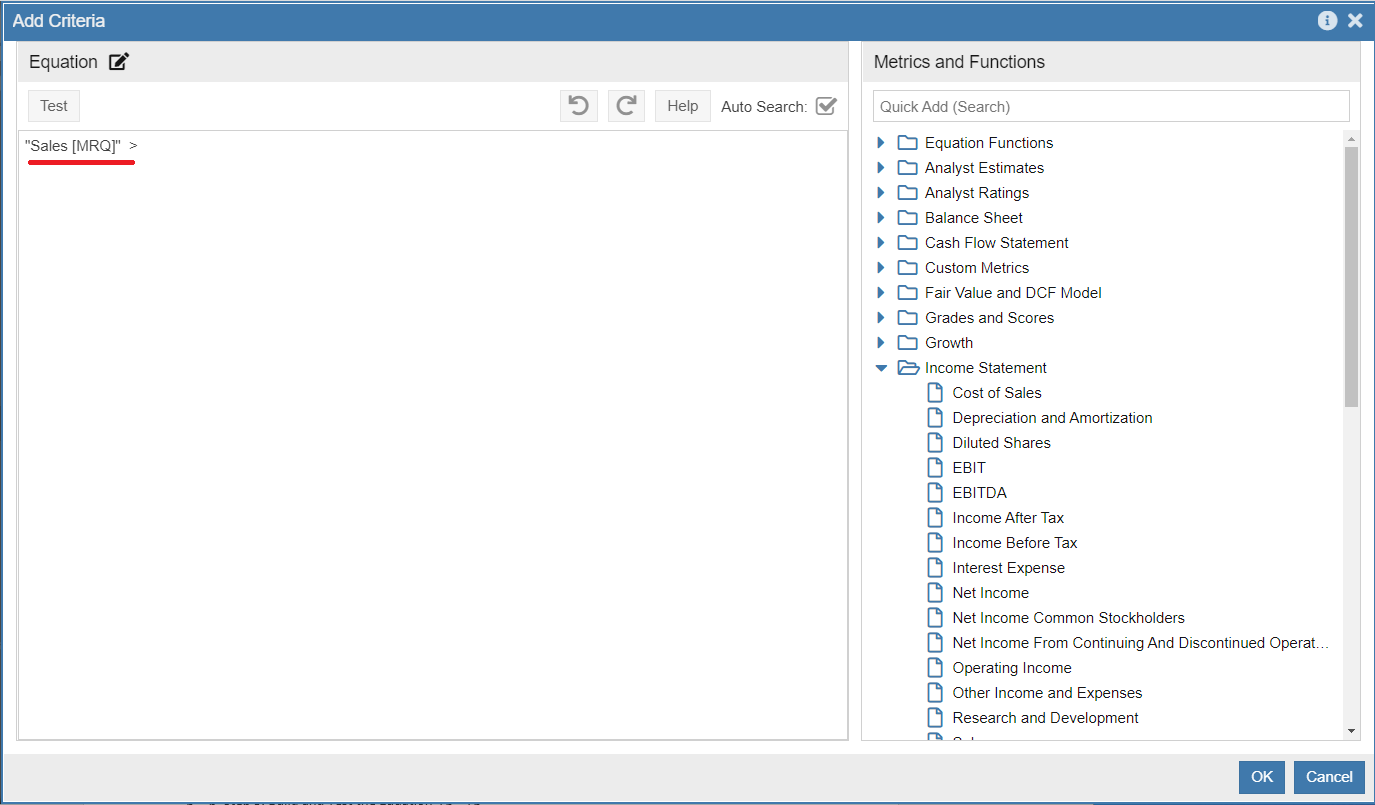Click the Test button

pyautogui.click(x=54, y=106)
